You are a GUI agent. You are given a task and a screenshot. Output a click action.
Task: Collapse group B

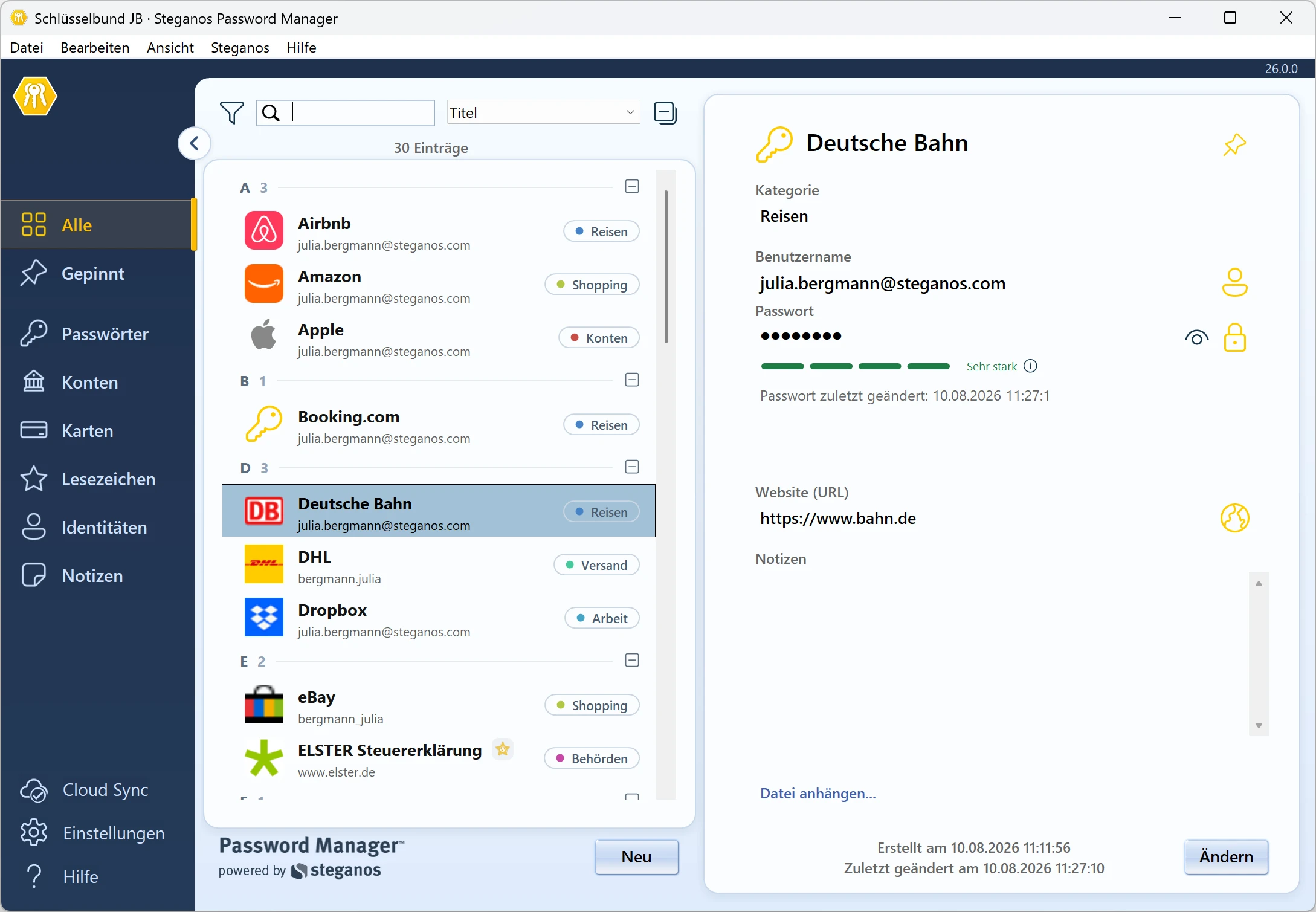pyautogui.click(x=632, y=380)
